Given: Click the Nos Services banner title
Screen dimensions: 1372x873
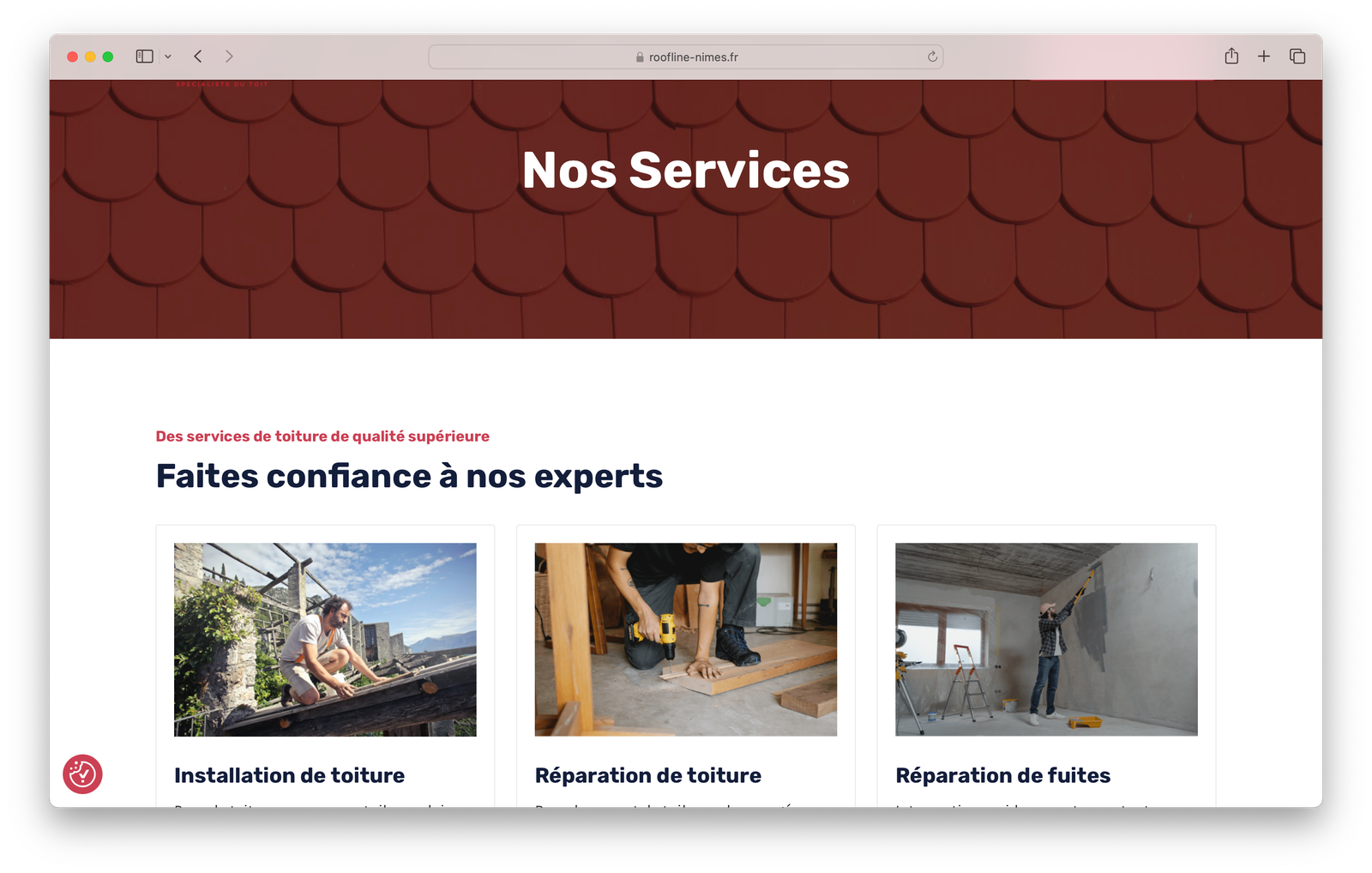Looking at the screenshot, I should pyautogui.click(x=685, y=170).
